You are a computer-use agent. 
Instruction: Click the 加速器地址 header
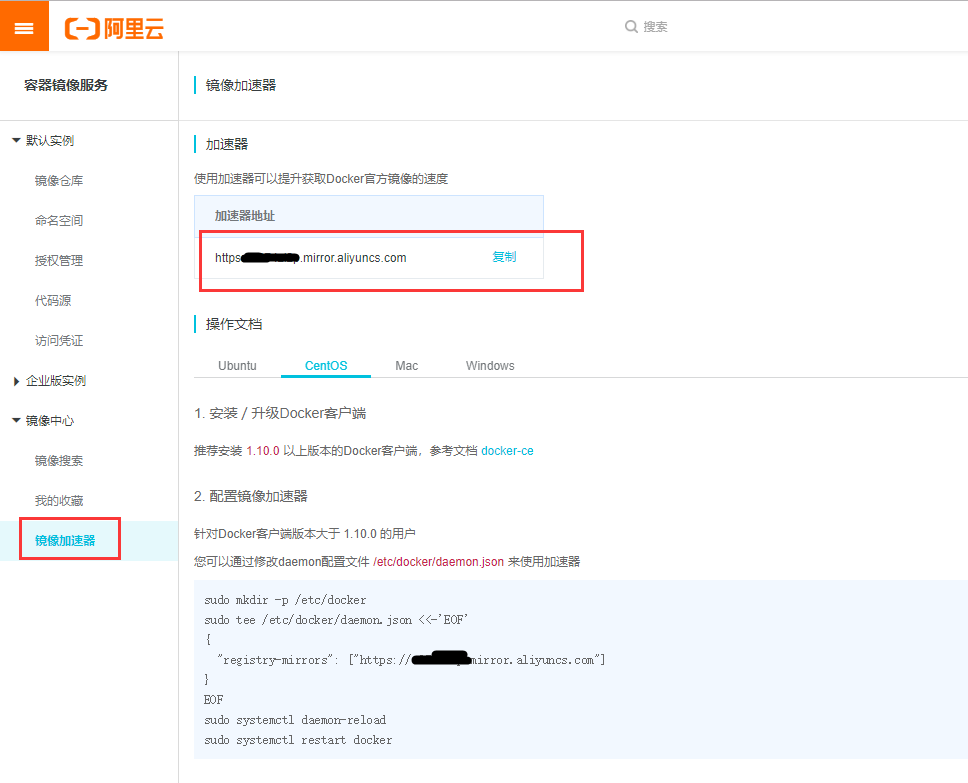tap(244, 216)
